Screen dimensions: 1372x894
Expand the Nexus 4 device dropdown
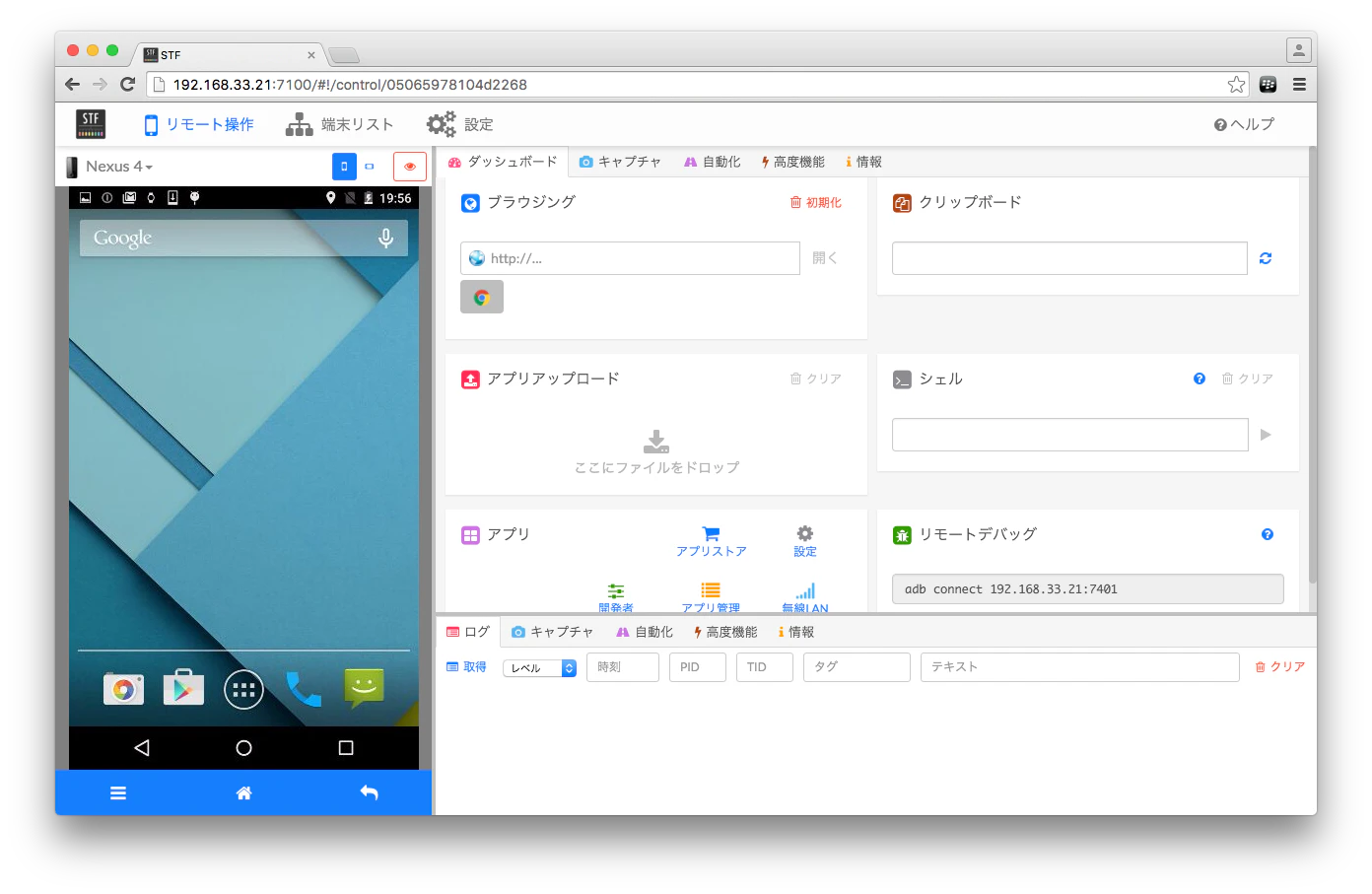(x=119, y=167)
